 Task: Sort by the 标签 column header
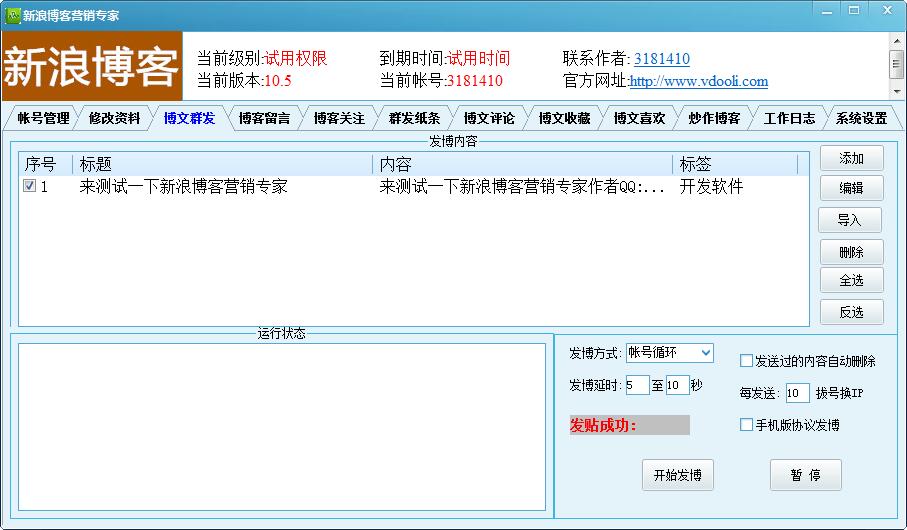(735, 164)
